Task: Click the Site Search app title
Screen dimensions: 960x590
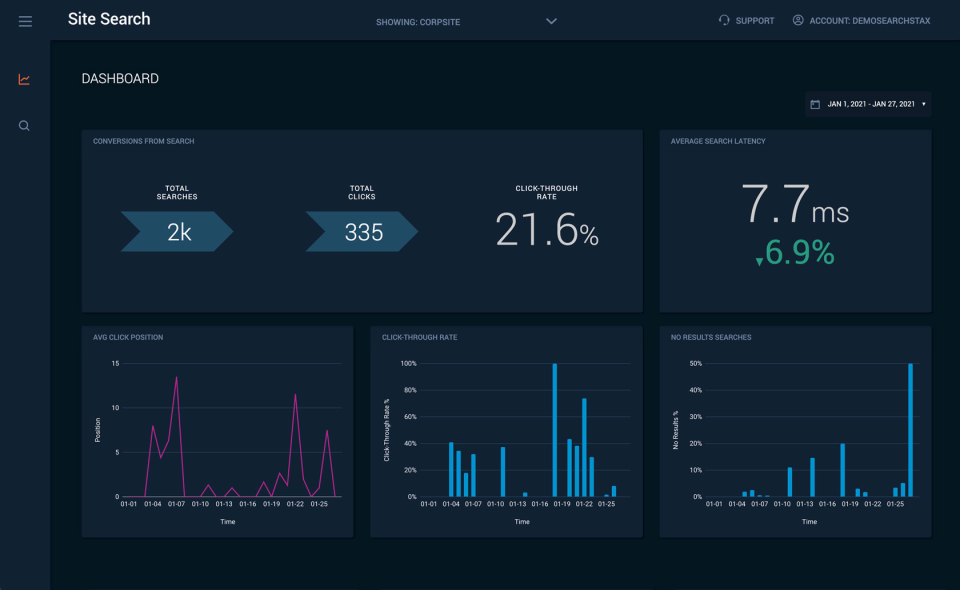Action: 108,18
